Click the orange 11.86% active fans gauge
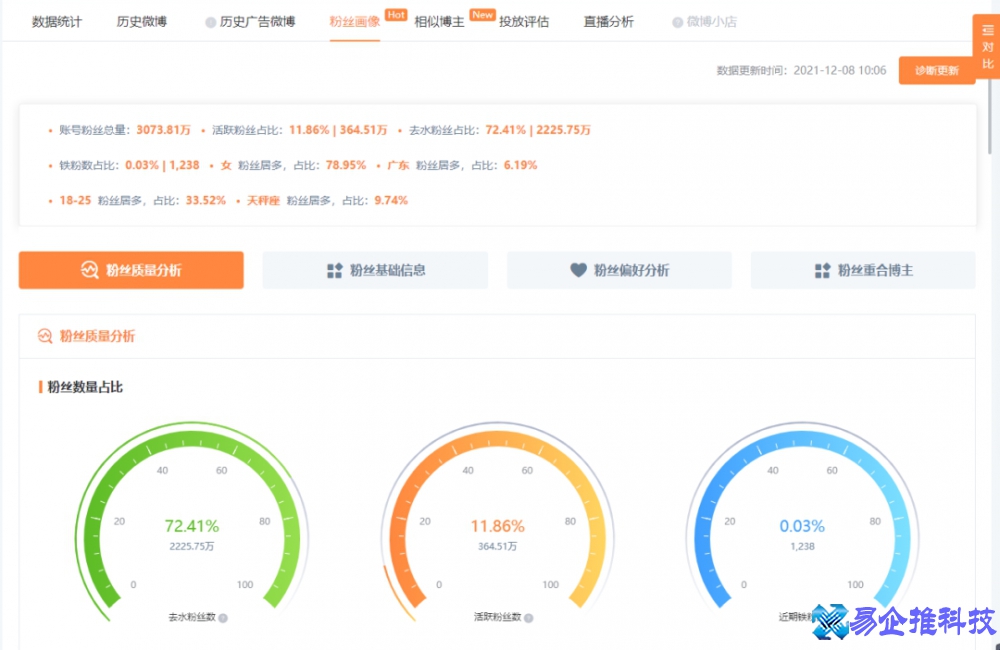1000x650 pixels. (x=497, y=526)
